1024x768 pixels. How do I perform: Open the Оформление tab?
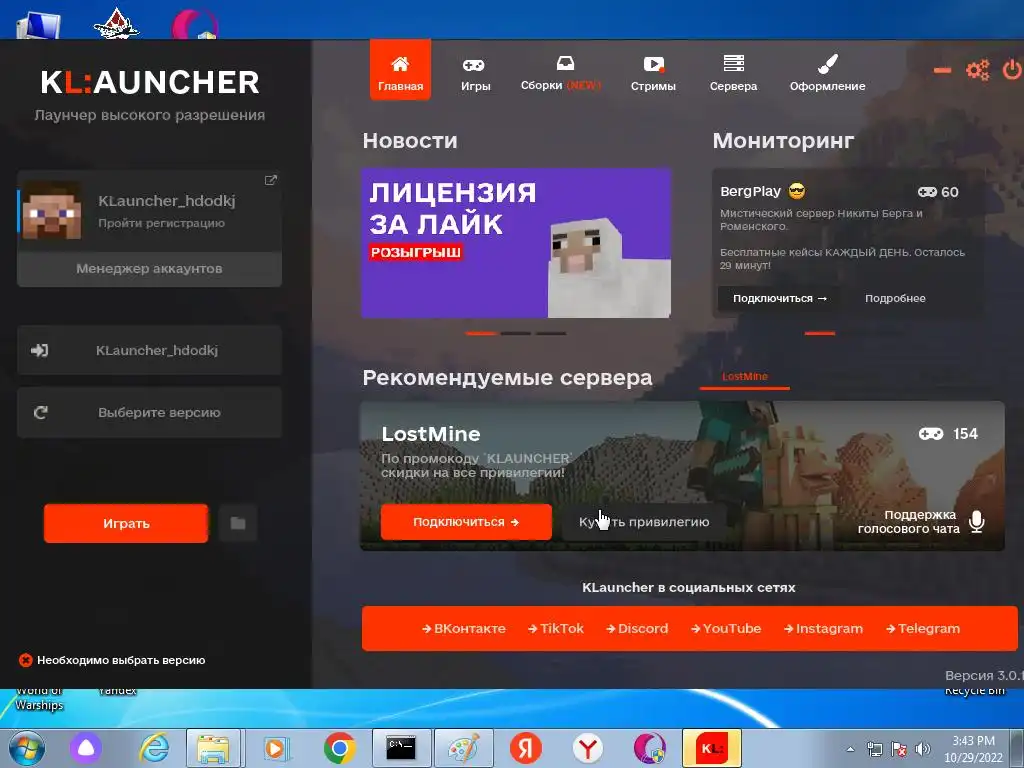827,74
